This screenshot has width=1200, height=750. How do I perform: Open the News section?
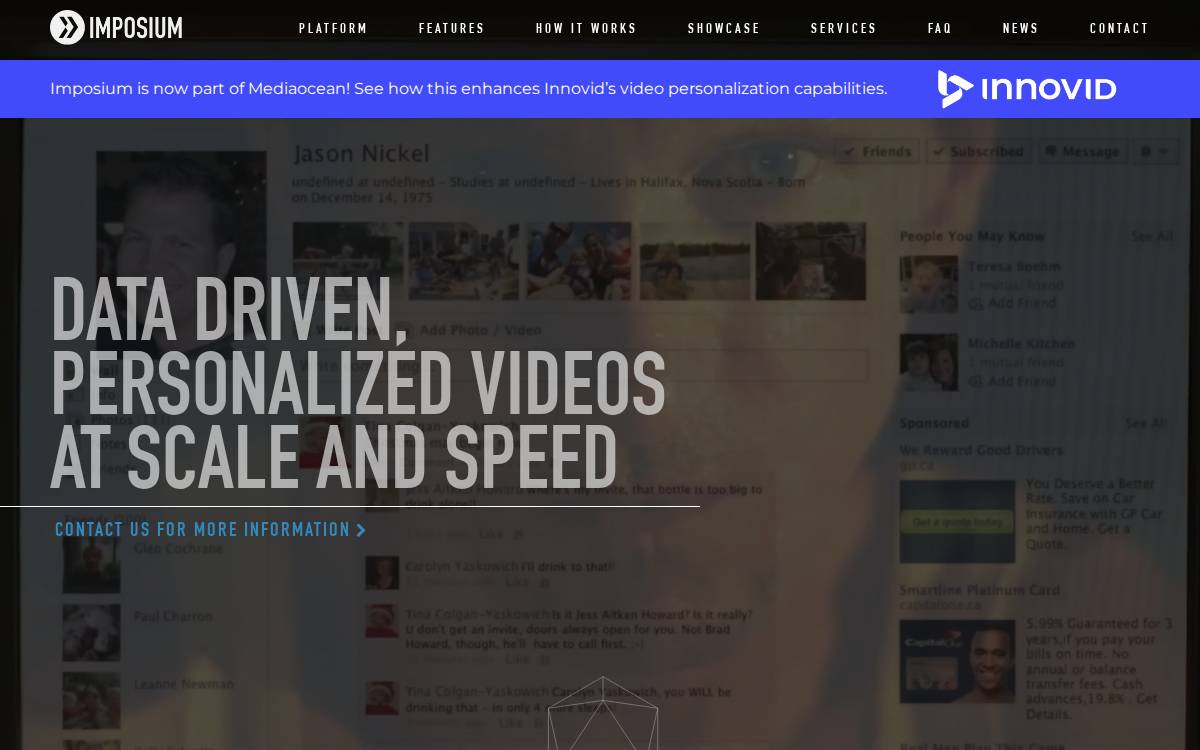1021,28
